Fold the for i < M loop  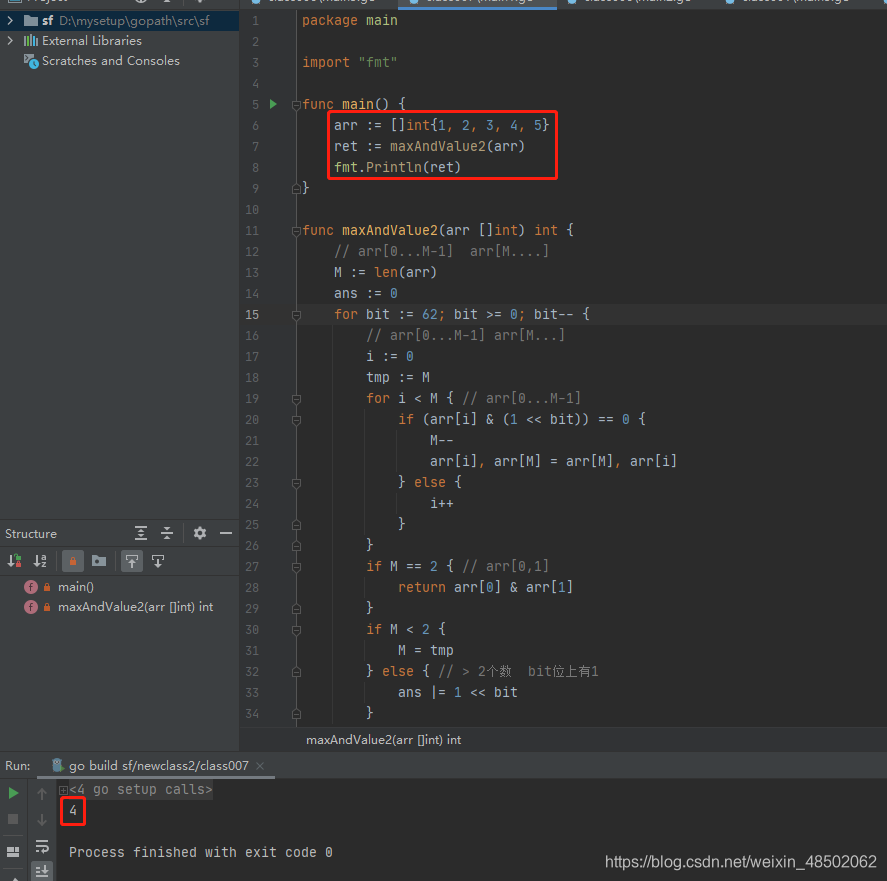pos(296,399)
